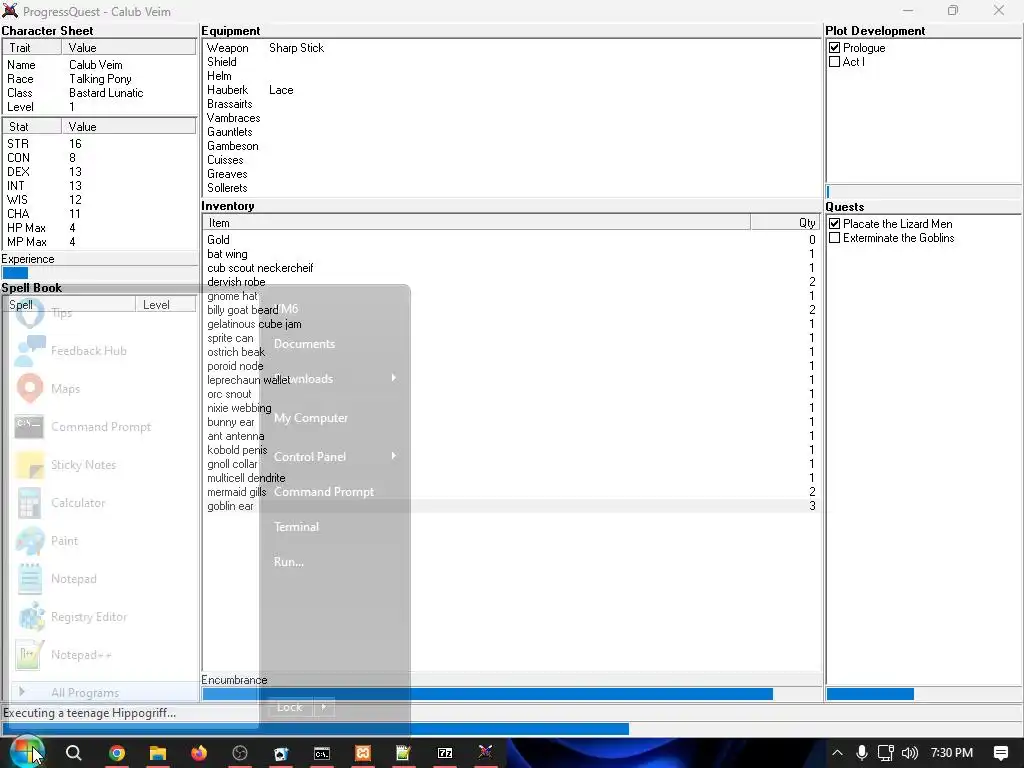The width and height of the screenshot is (1024, 768).
Task: Open Sticky Notes from Start menu
Action: pos(83,464)
